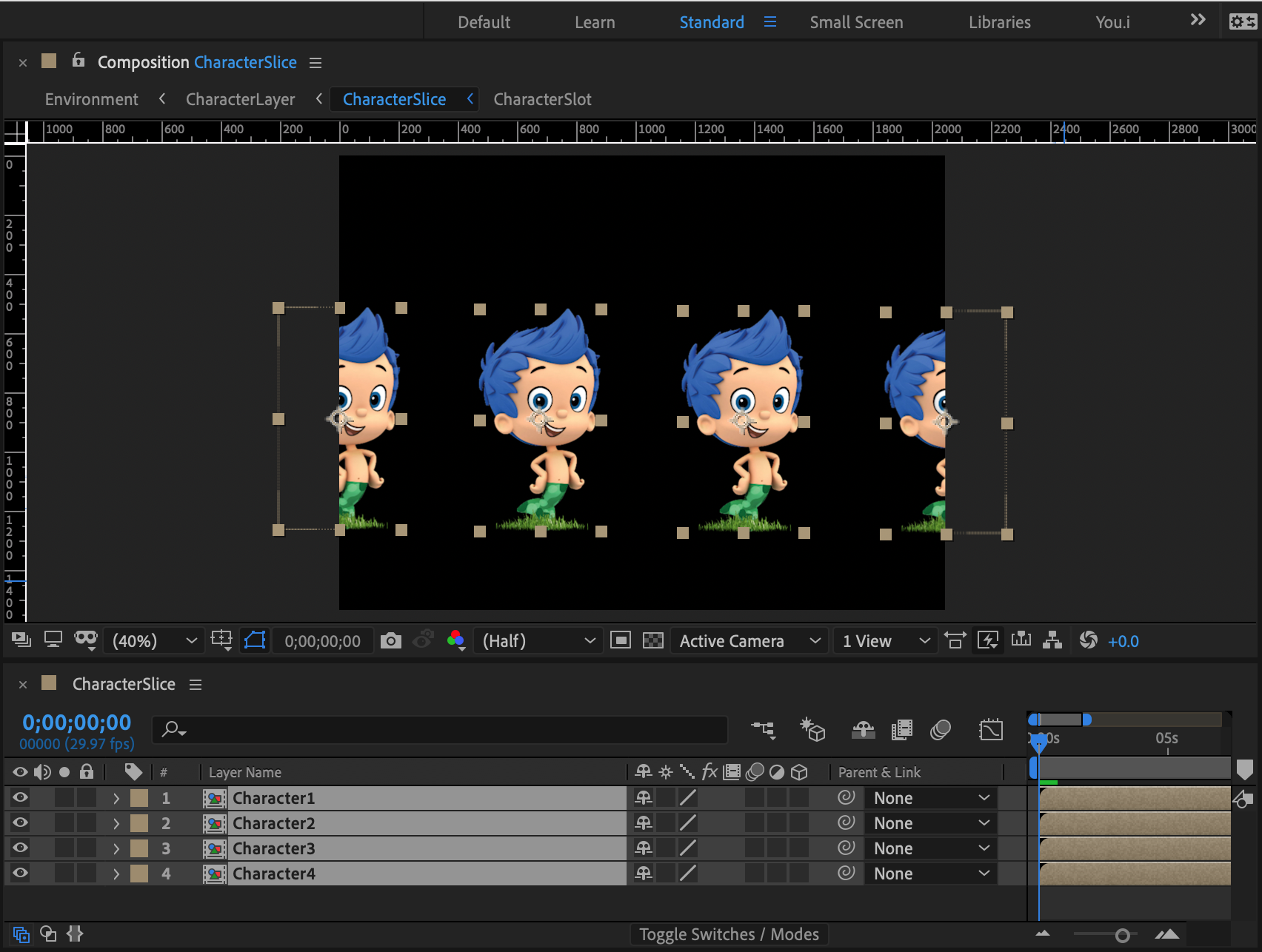The image size is (1262, 952).
Task: Open the Composition panel menu
Action: (315, 63)
